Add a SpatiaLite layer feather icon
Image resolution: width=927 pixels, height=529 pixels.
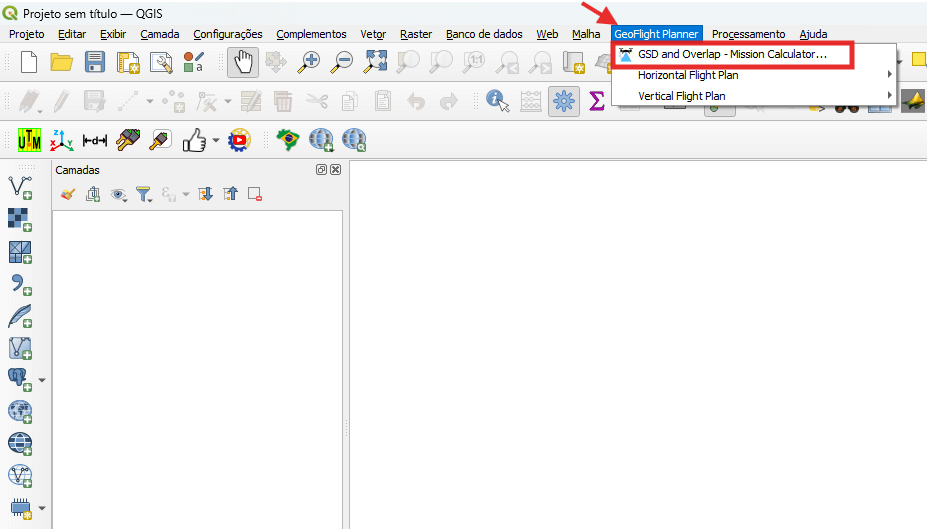coord(20,316)
